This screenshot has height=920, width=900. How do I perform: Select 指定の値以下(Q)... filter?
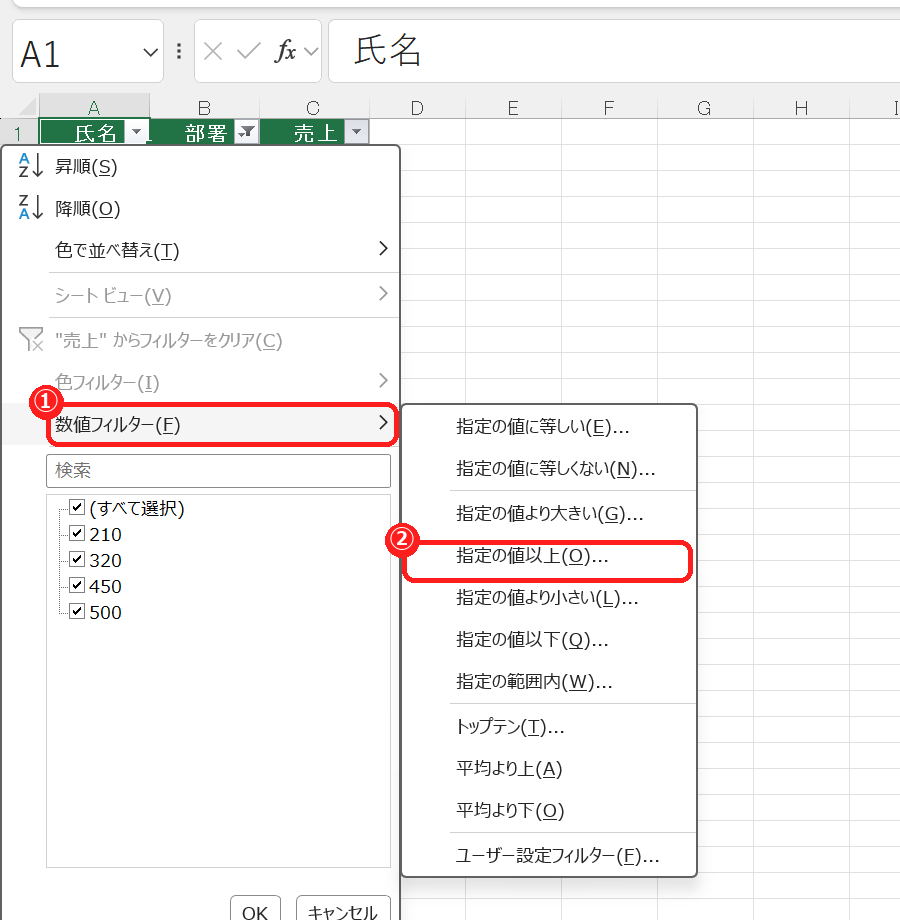click(x=549, y=640)
